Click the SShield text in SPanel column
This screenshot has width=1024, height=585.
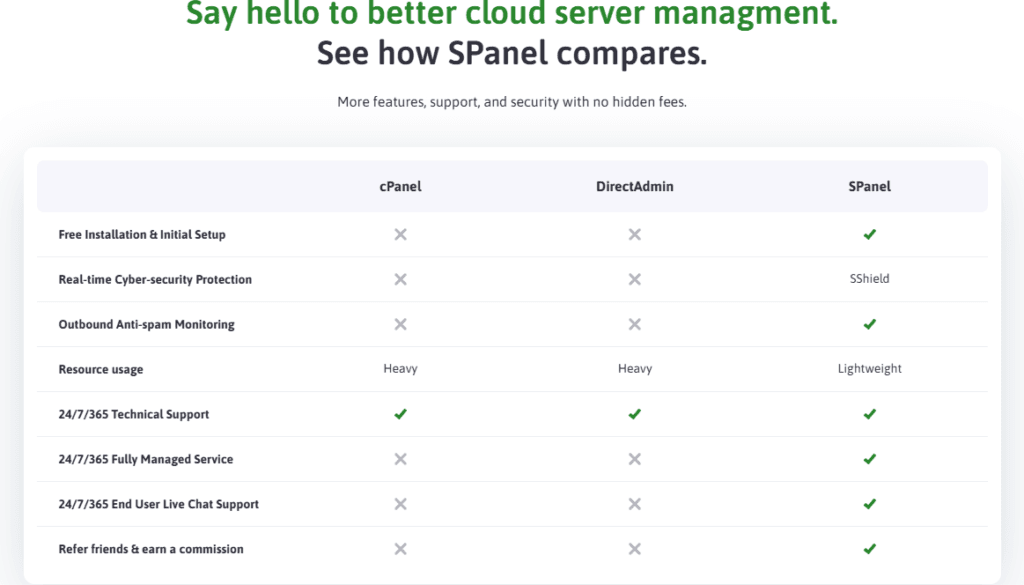click(869, 279)
